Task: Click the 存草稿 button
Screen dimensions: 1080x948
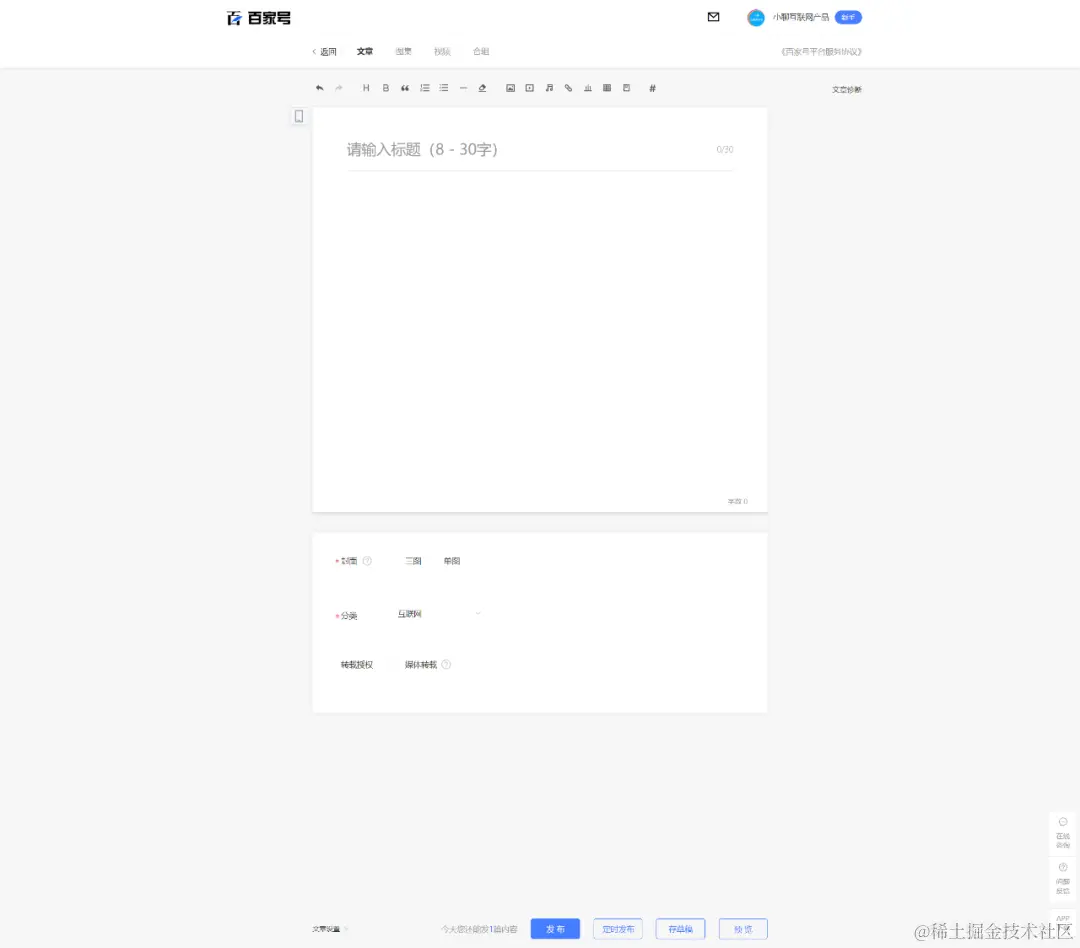Action: [x=681, y=929]
